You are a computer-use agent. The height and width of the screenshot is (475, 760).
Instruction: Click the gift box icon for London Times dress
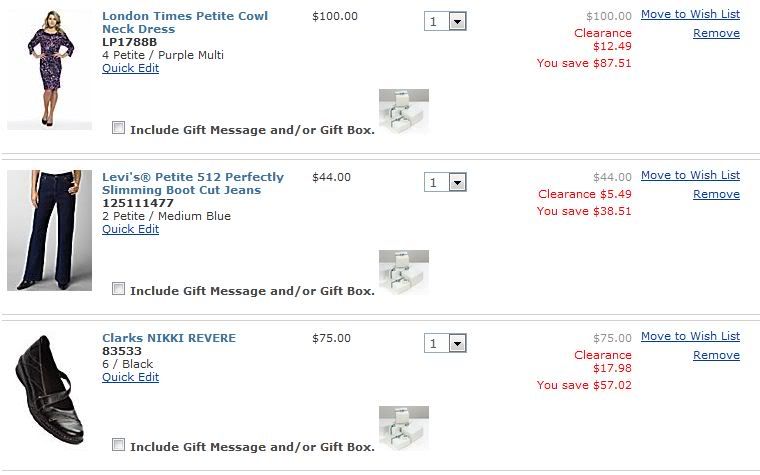click(403, 111)
